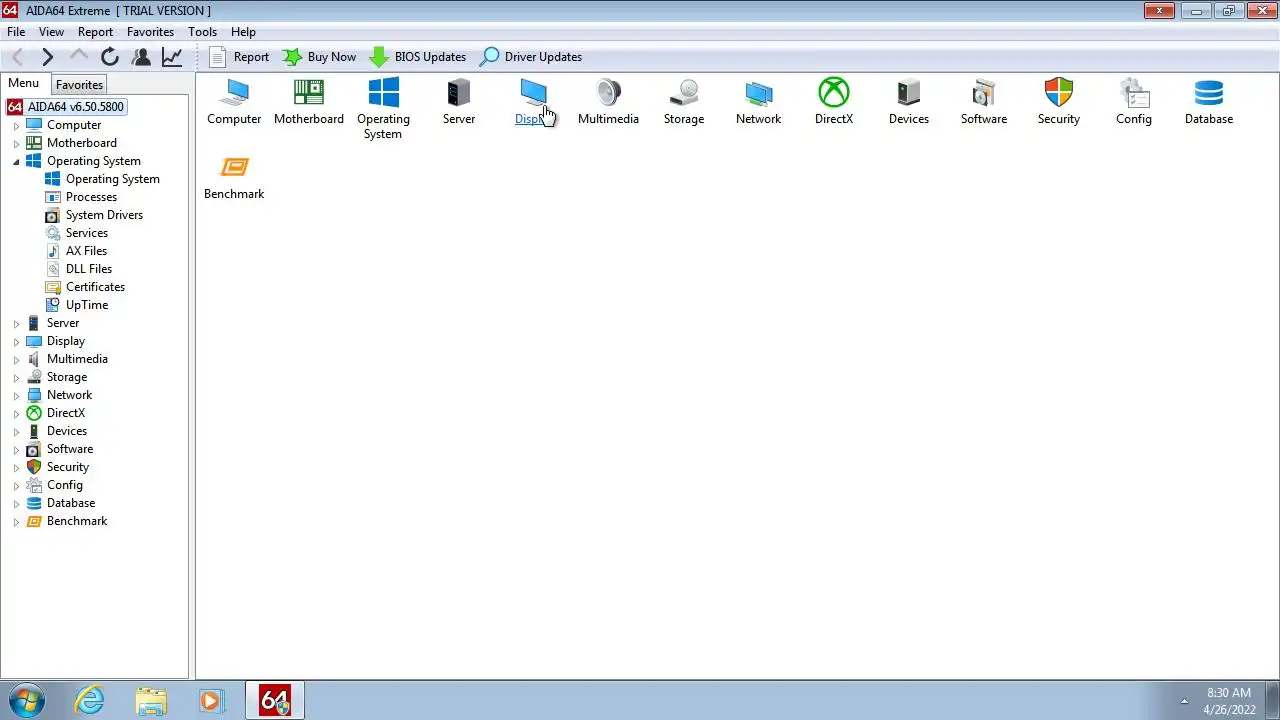Click the BIOS Updates button

click(x=417, y=57)
